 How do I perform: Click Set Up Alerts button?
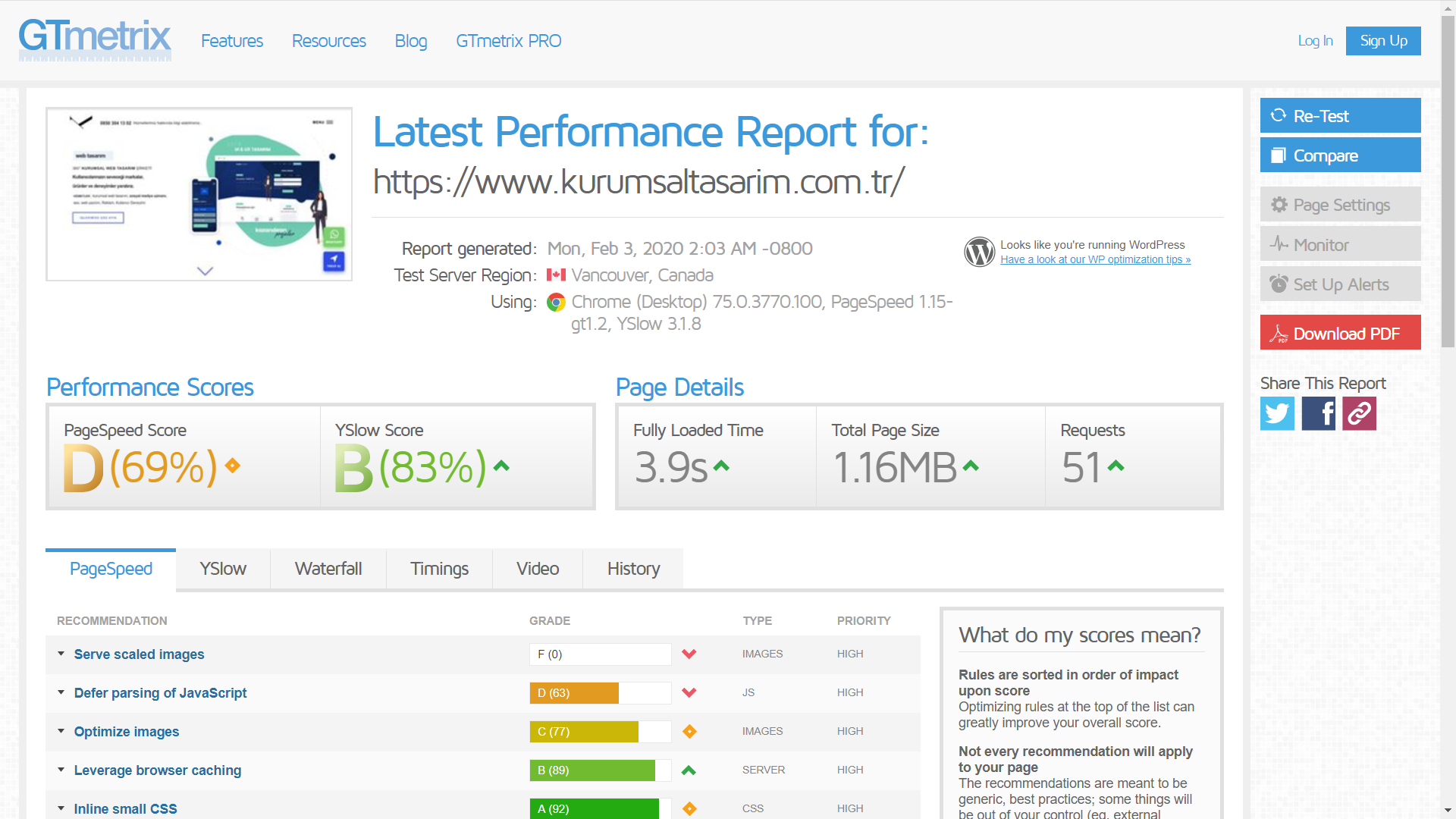pyautogui.click(x=1340, y=284)
